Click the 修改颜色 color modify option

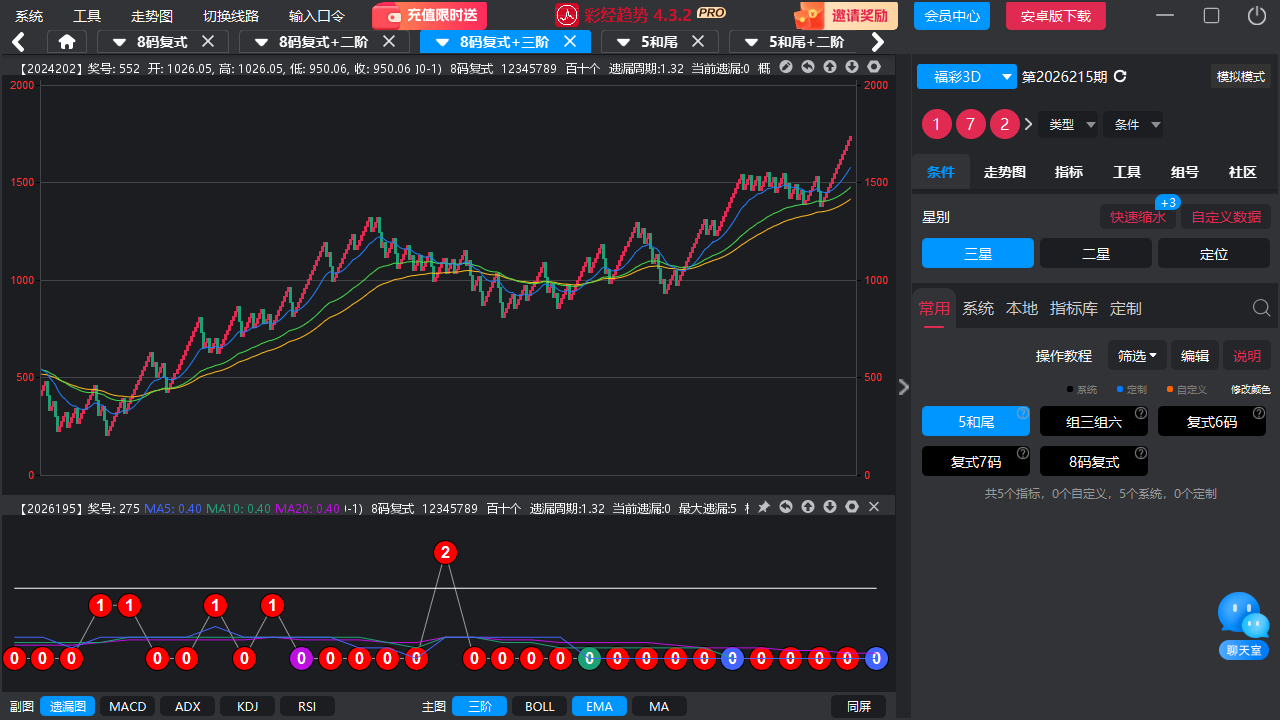click(x=1250, y=390)
